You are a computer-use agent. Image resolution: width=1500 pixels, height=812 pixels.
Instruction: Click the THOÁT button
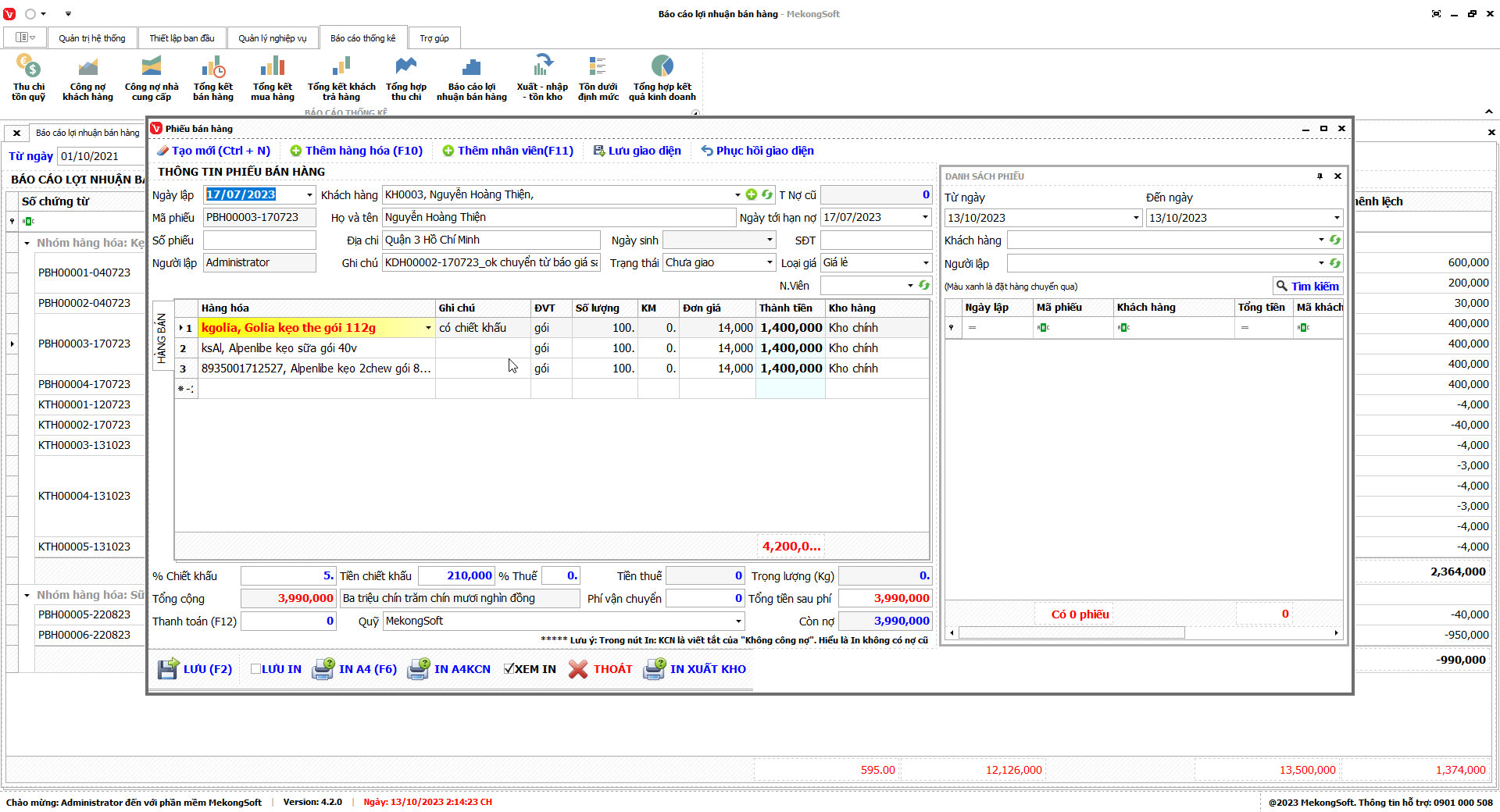601,669
